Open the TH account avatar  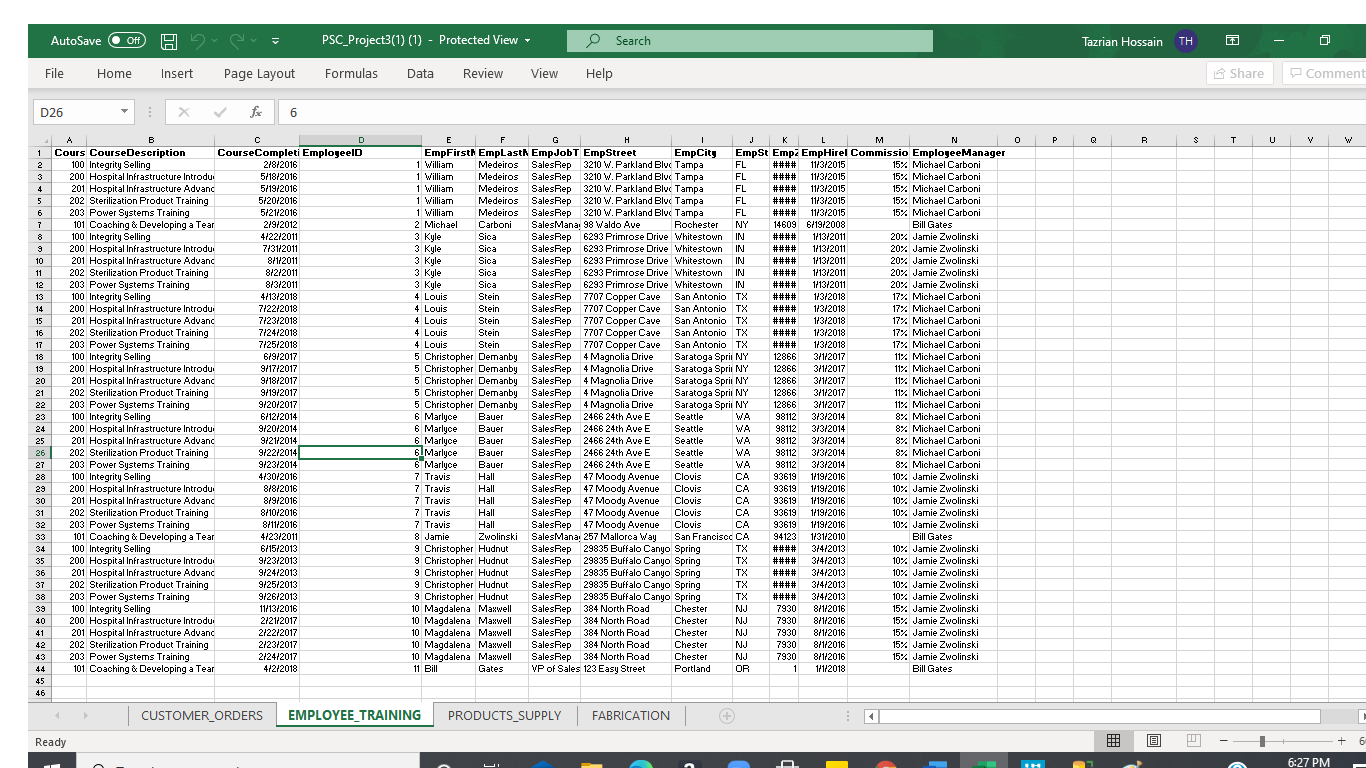(x=1185, y=41)
